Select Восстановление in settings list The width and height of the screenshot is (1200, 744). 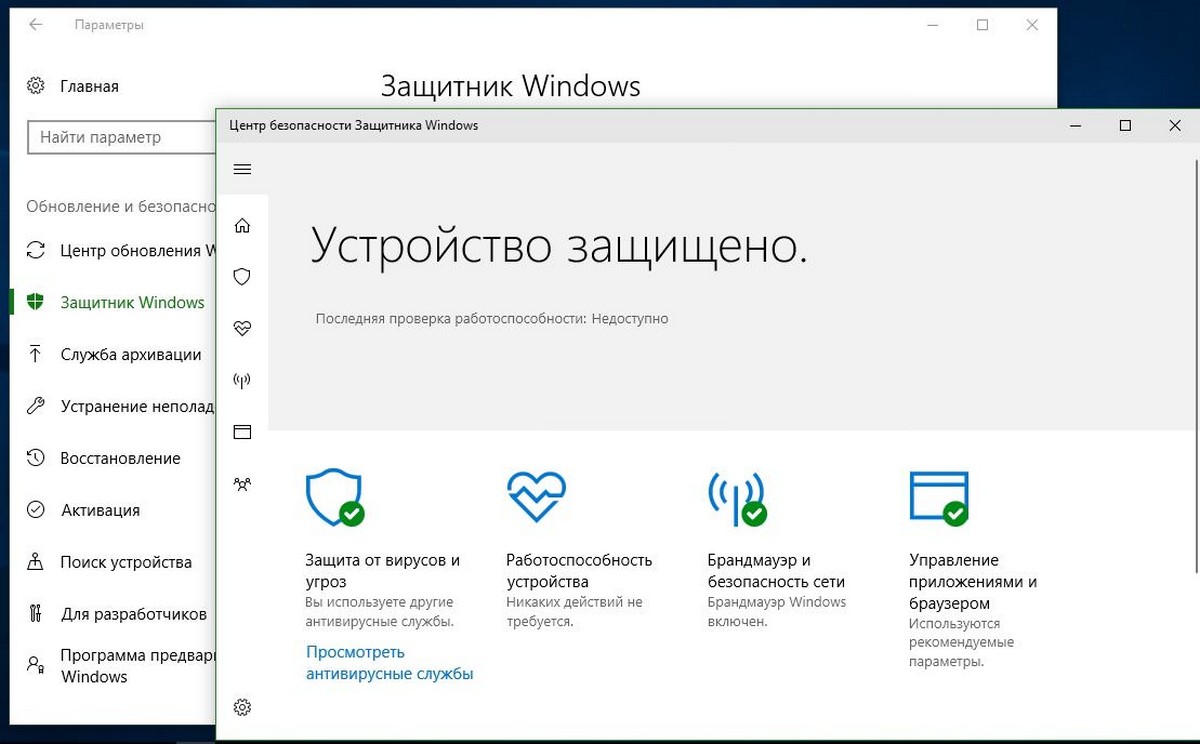[120, 458]
